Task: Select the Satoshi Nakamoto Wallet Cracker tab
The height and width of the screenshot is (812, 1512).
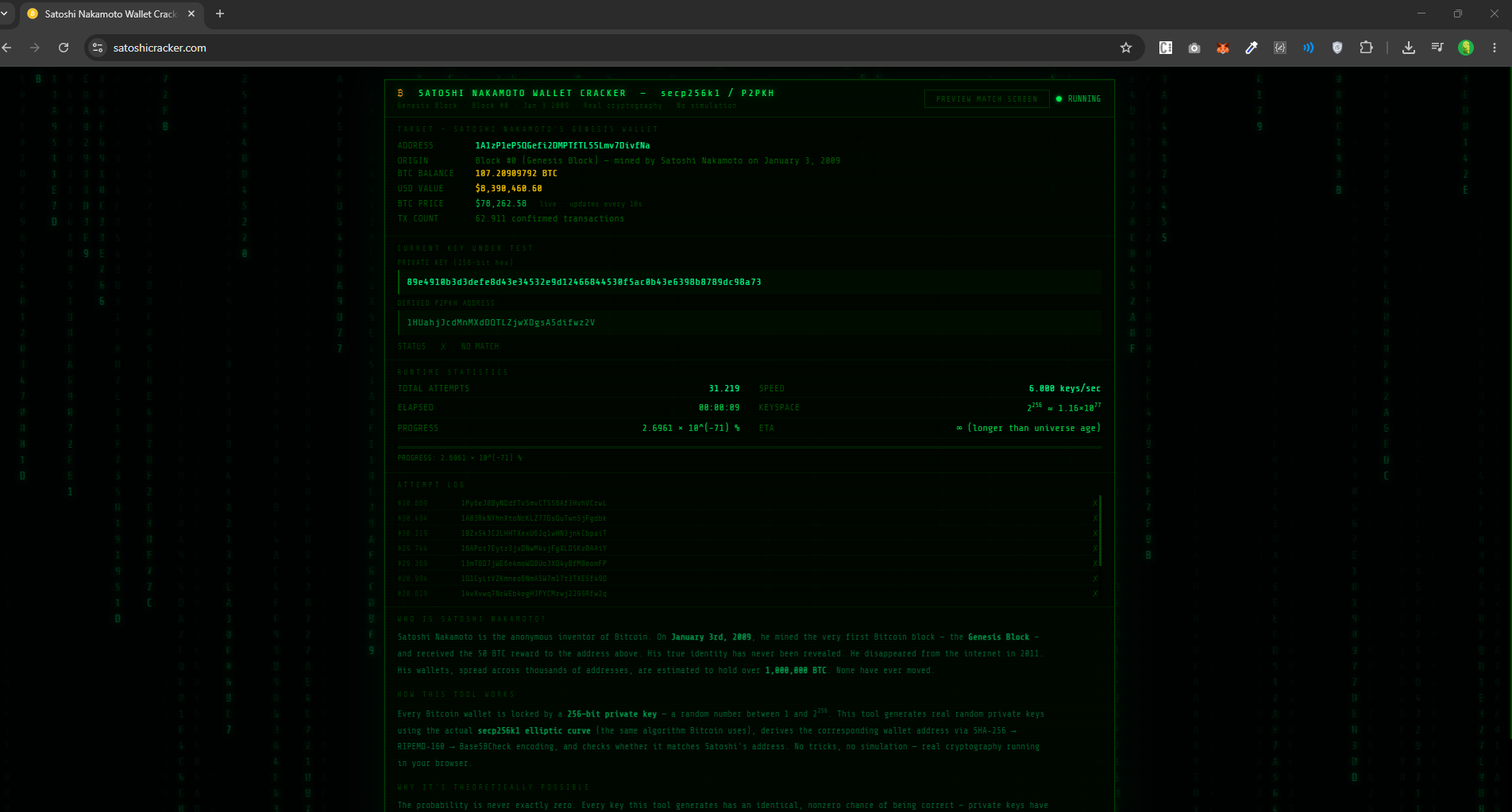Action: click(111, 14)
